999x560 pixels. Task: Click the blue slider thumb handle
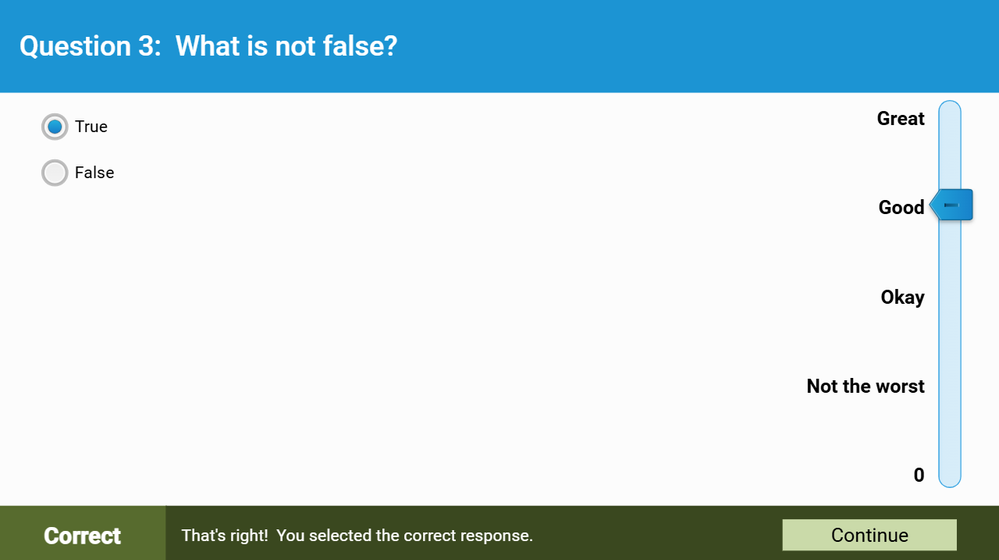pos(952,206)
